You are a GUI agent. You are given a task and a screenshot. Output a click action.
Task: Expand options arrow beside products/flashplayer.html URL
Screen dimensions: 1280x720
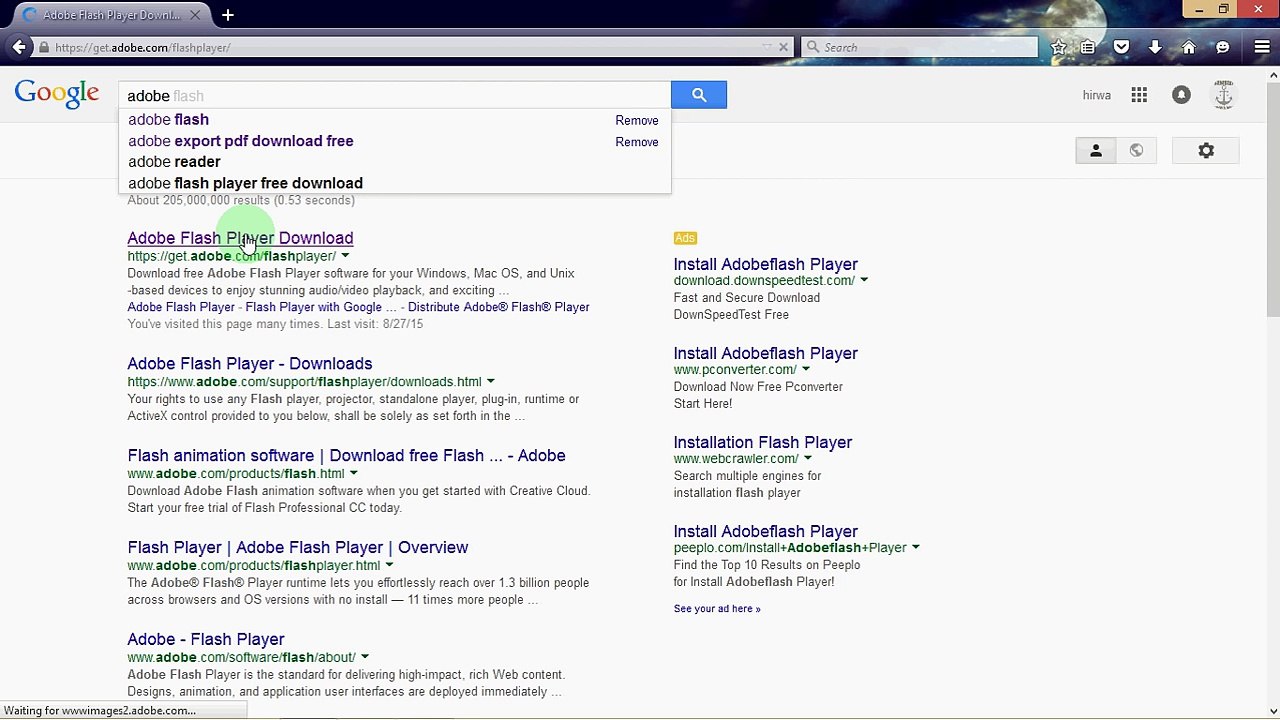[x=389, y=566]
